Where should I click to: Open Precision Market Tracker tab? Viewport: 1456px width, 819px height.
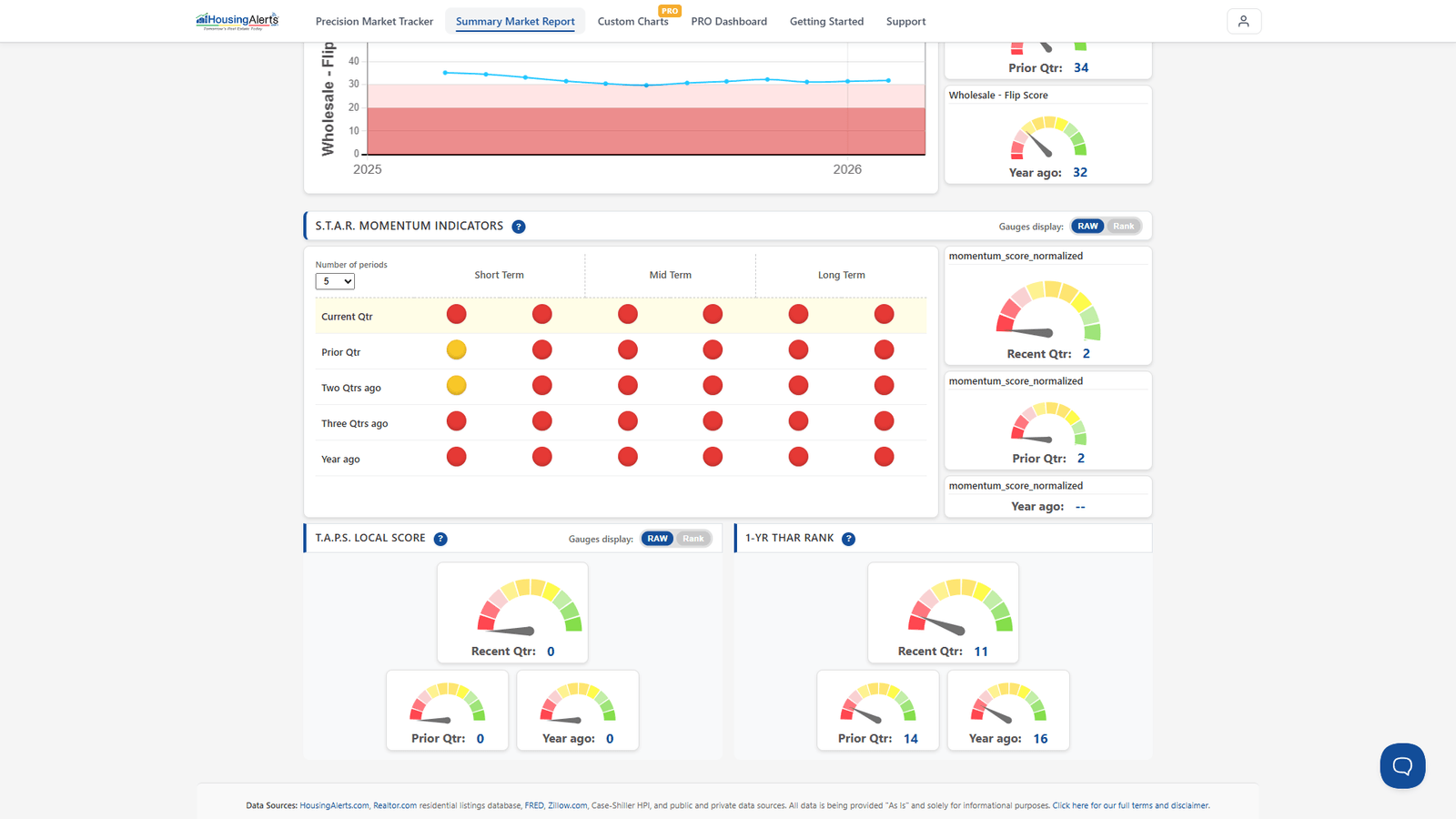pyautogui.click(x=374, y=22)
